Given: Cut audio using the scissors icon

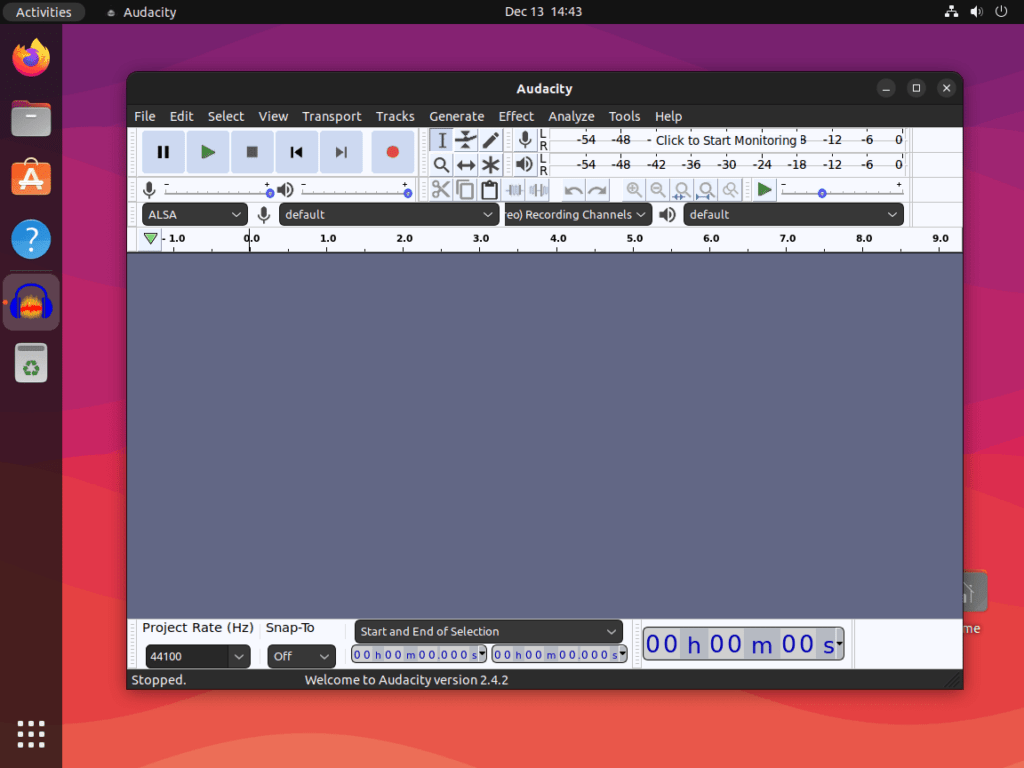Looking at the screenshot, I should click(x=441, y=189).
